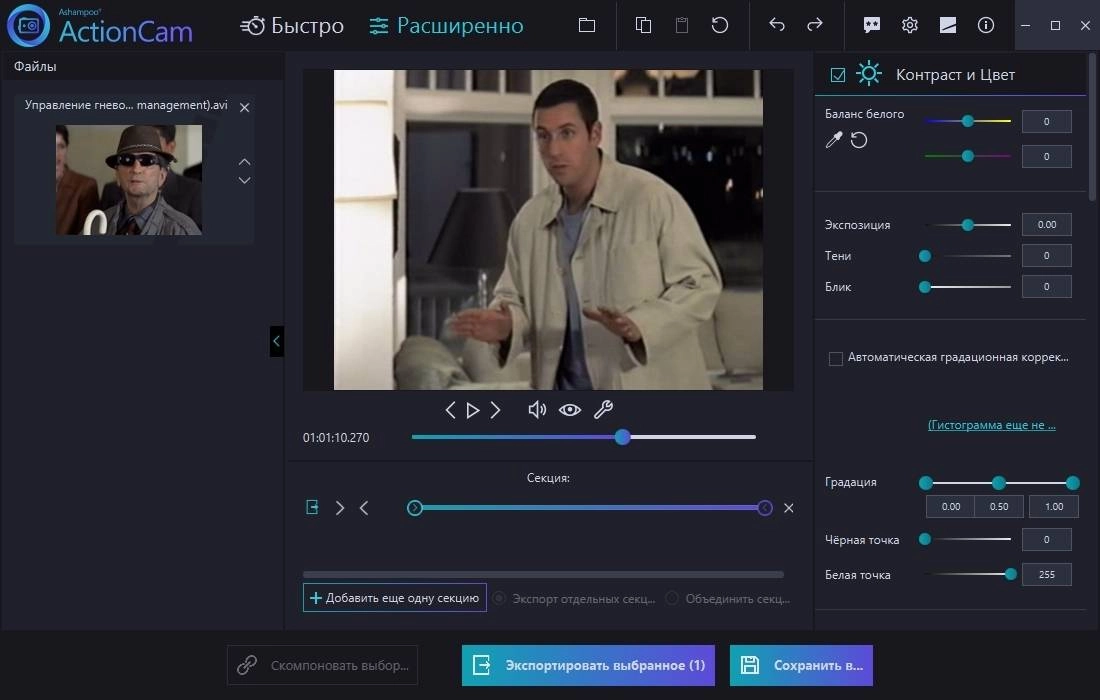The image size is (1100, 700).
Task: Click the reset circular arrow icon
Action: coord(720,25)
